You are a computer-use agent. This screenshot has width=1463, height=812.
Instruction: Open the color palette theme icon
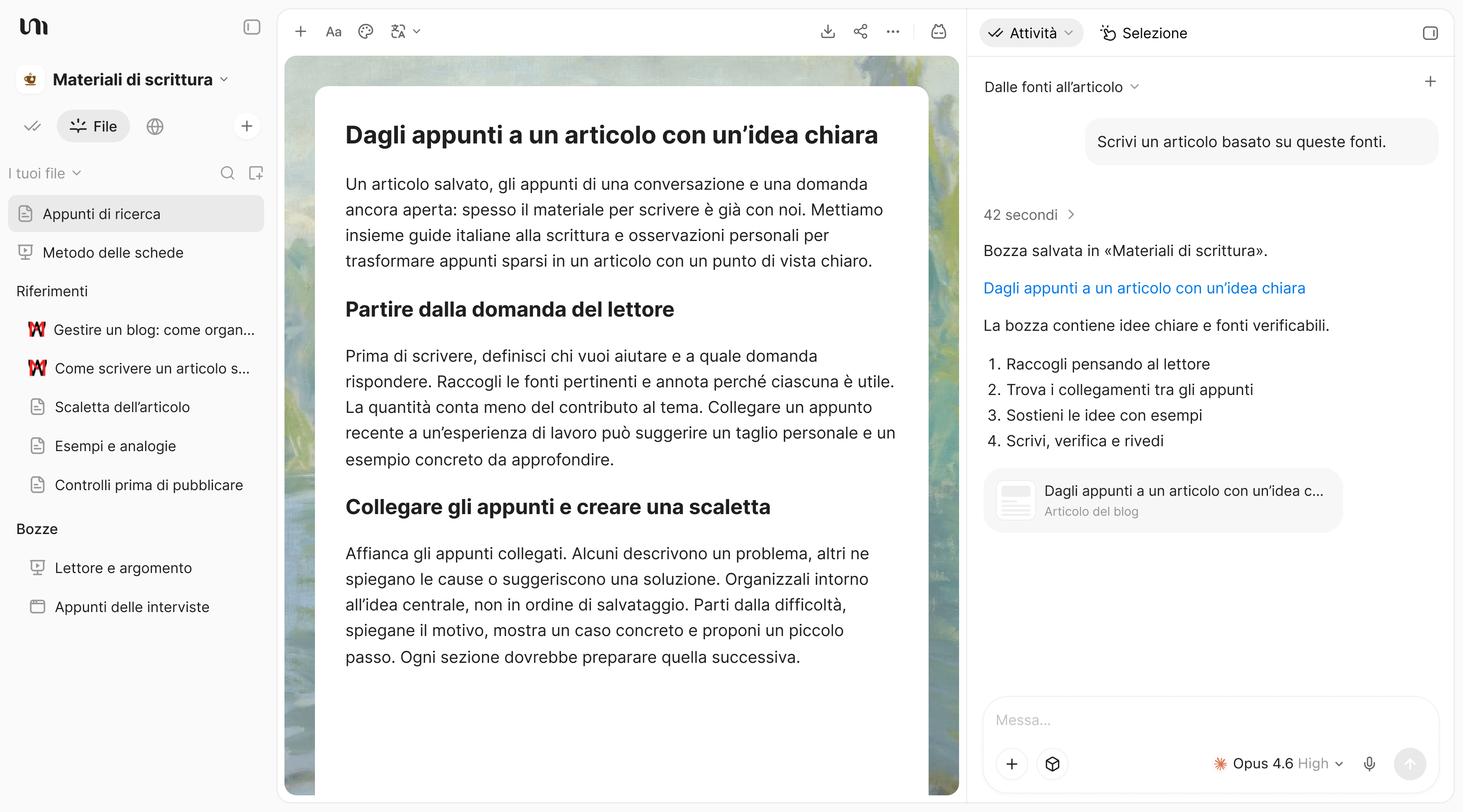366,31
